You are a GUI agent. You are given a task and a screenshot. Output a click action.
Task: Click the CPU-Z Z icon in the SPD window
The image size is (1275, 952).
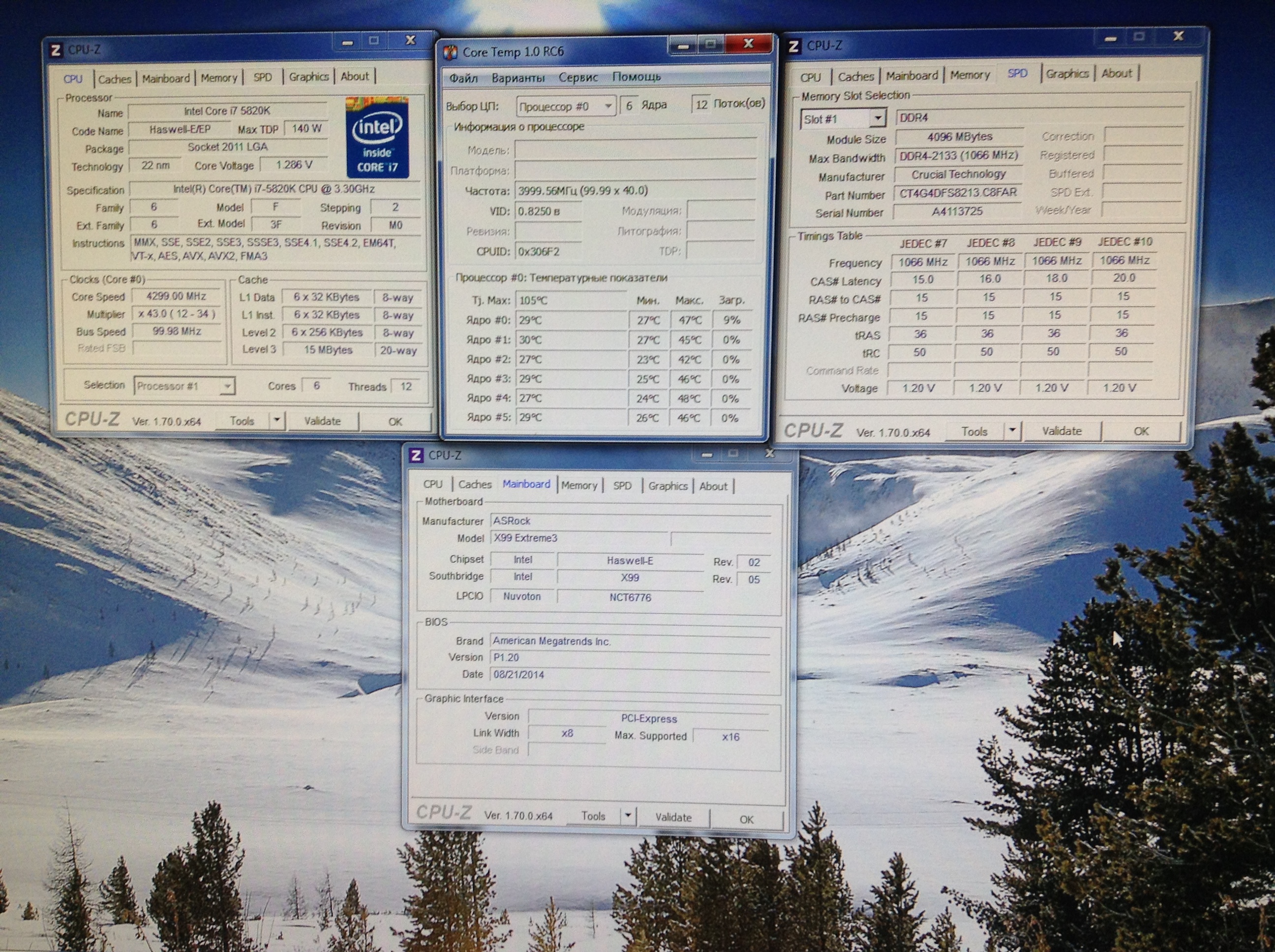pos(794,46)
